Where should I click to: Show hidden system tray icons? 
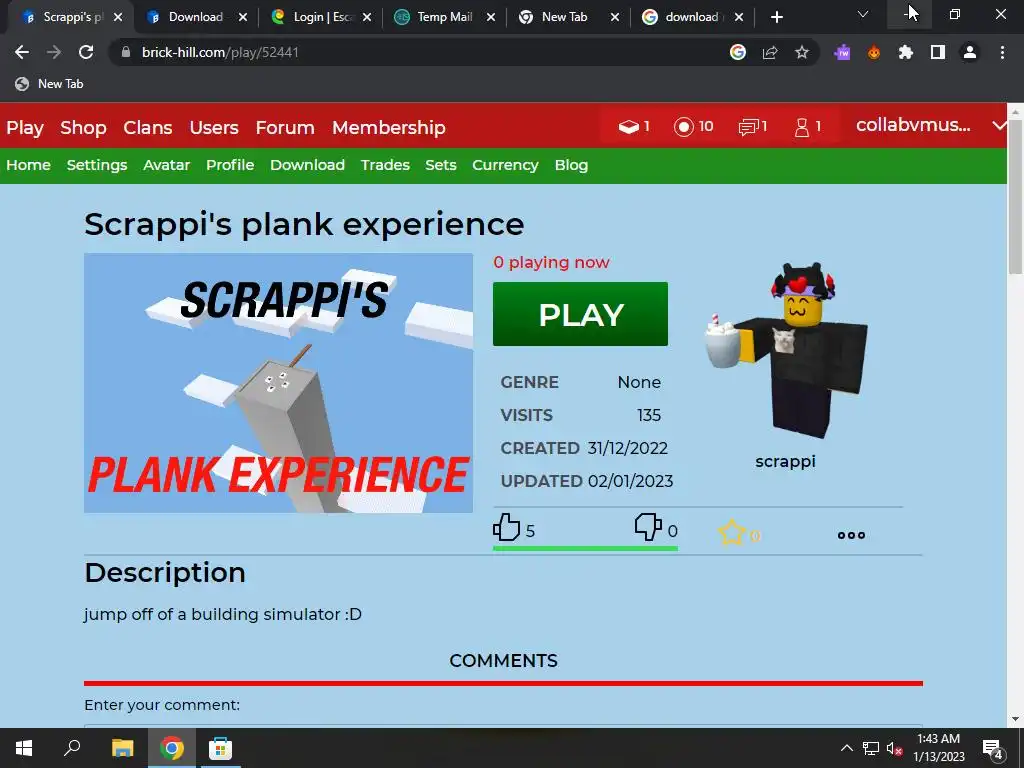(846, 748)
